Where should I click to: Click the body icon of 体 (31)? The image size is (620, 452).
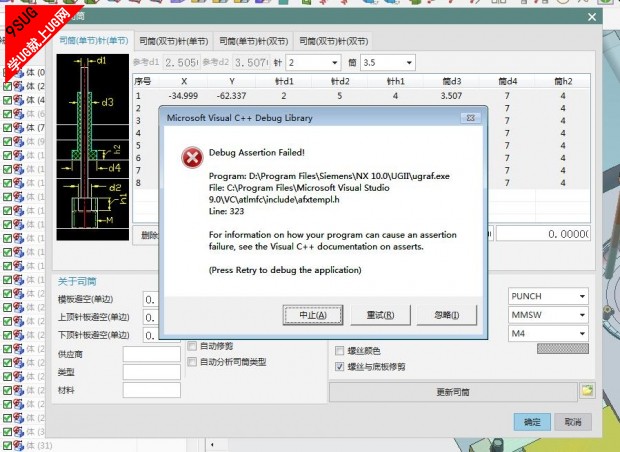[19, 446]
